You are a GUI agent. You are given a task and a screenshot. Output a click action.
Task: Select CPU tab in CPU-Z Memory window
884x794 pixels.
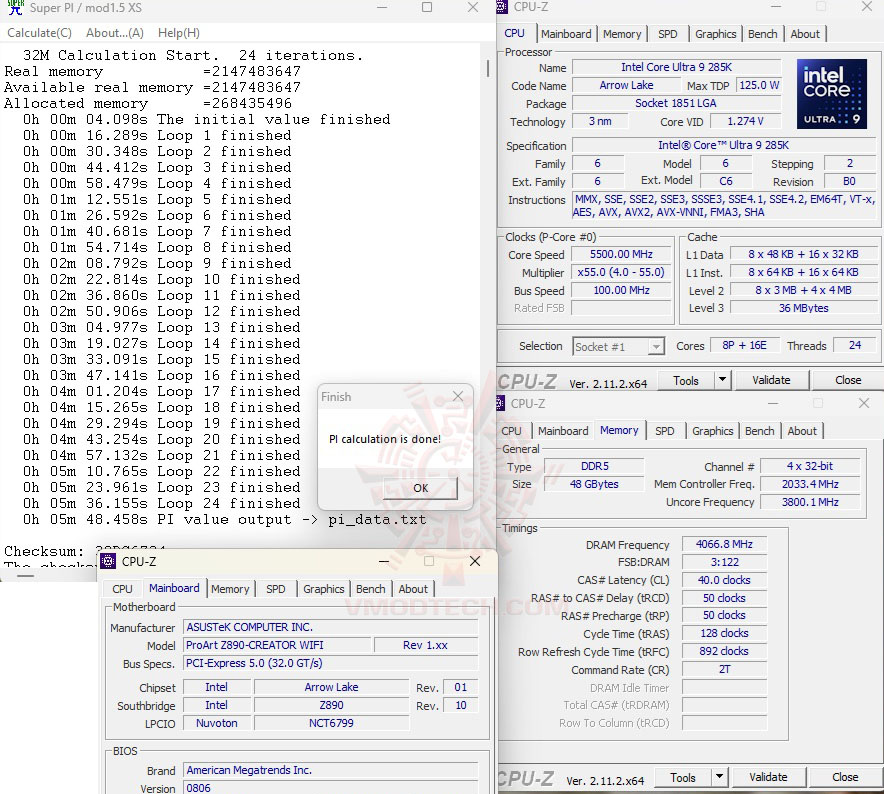click(x=511, y=431)
